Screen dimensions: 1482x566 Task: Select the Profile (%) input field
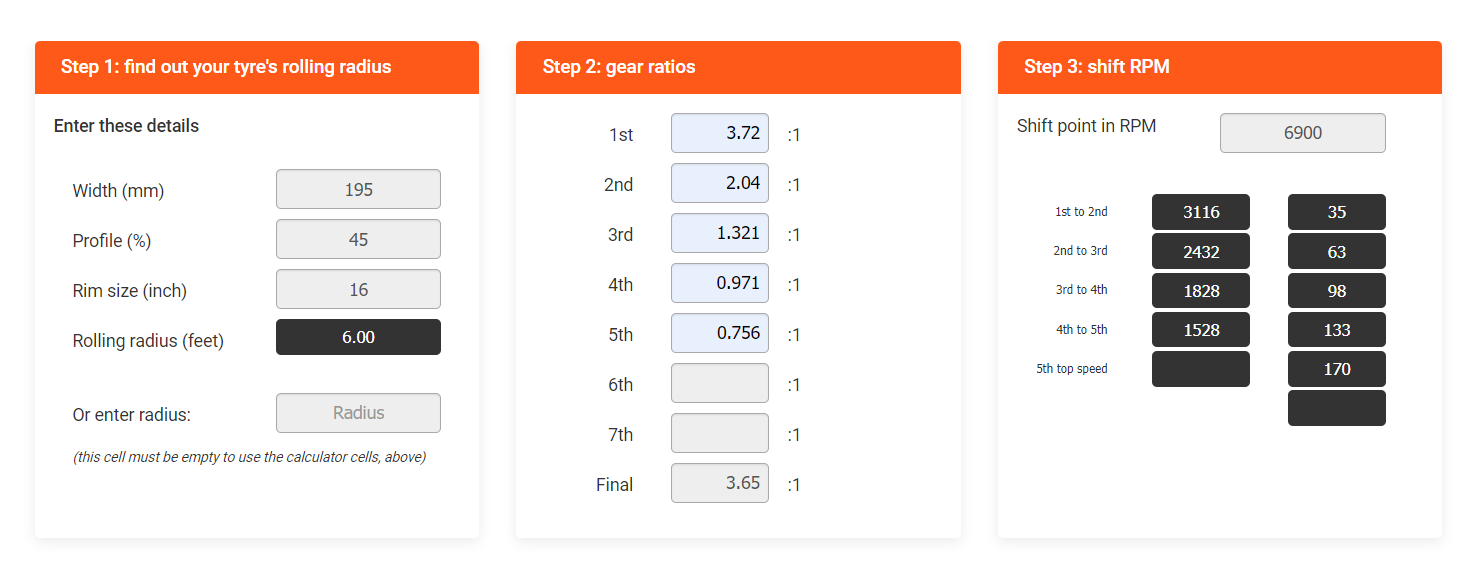tap(358, 239)
